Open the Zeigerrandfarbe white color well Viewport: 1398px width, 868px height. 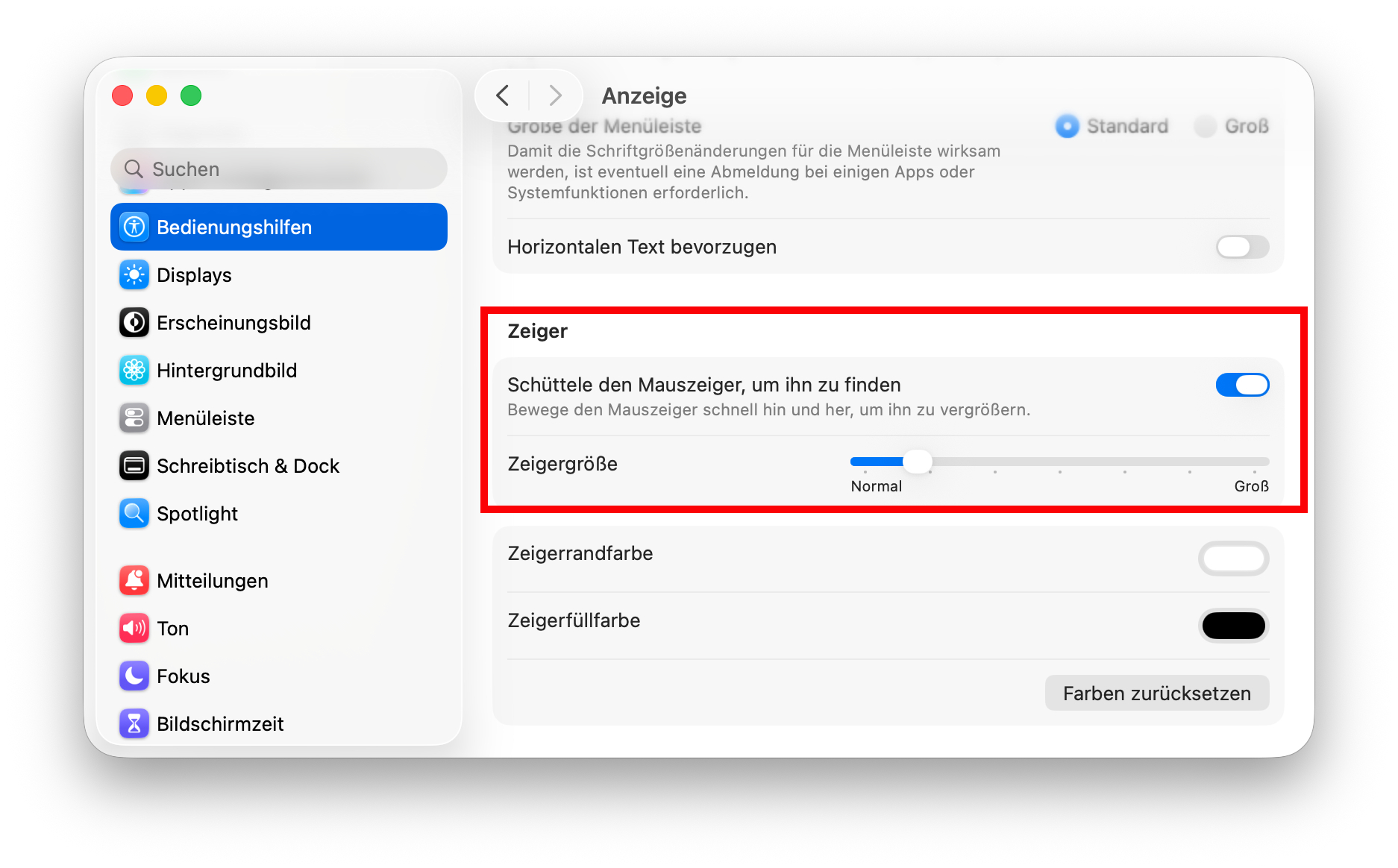(x=1234, y=559)
